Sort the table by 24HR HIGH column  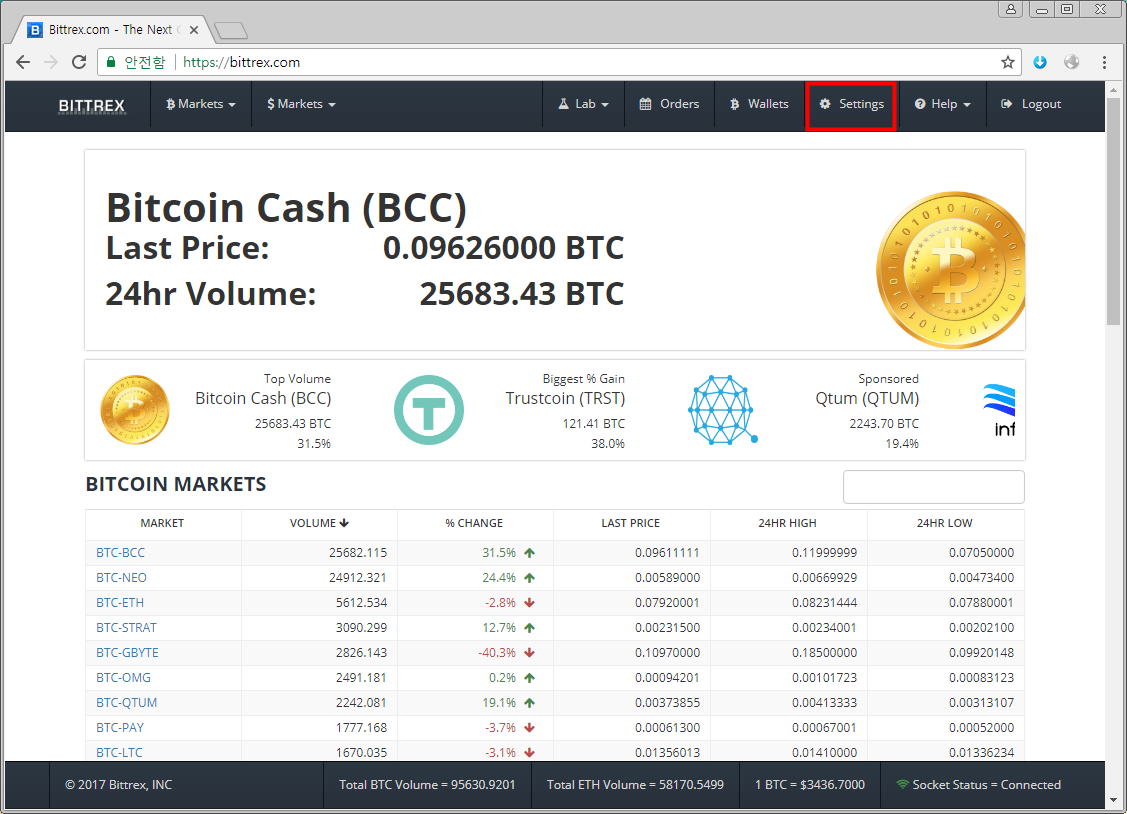click(788, 523)
